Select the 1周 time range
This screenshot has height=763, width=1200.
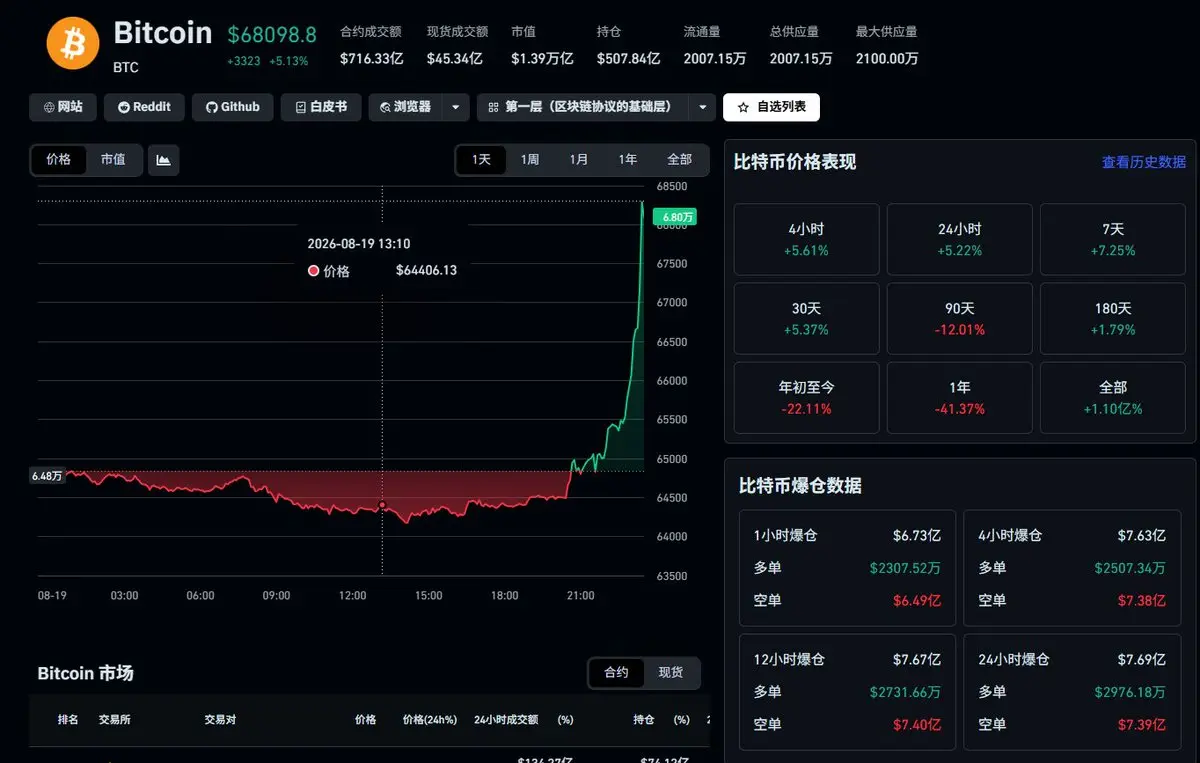pyautogui.click(x=530, y=160)
